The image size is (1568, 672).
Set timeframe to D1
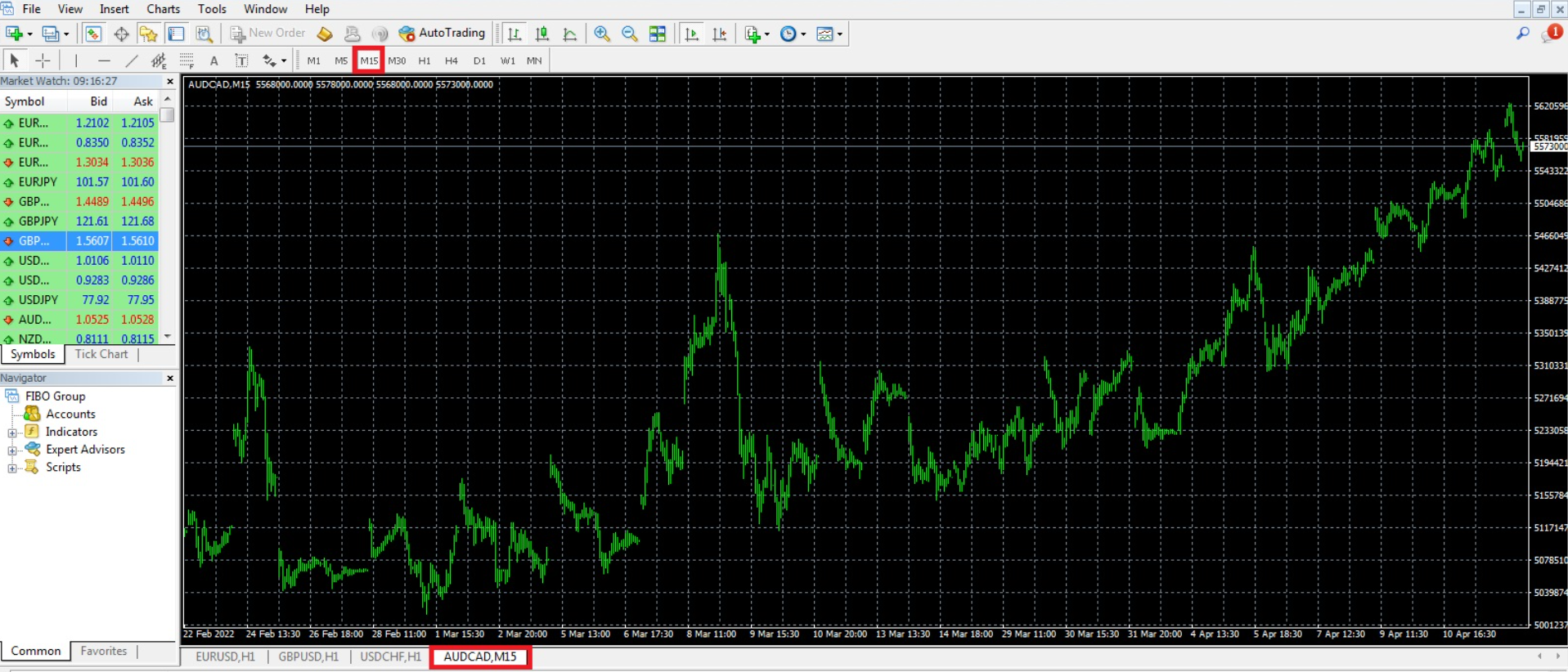(x=479, y=60)
